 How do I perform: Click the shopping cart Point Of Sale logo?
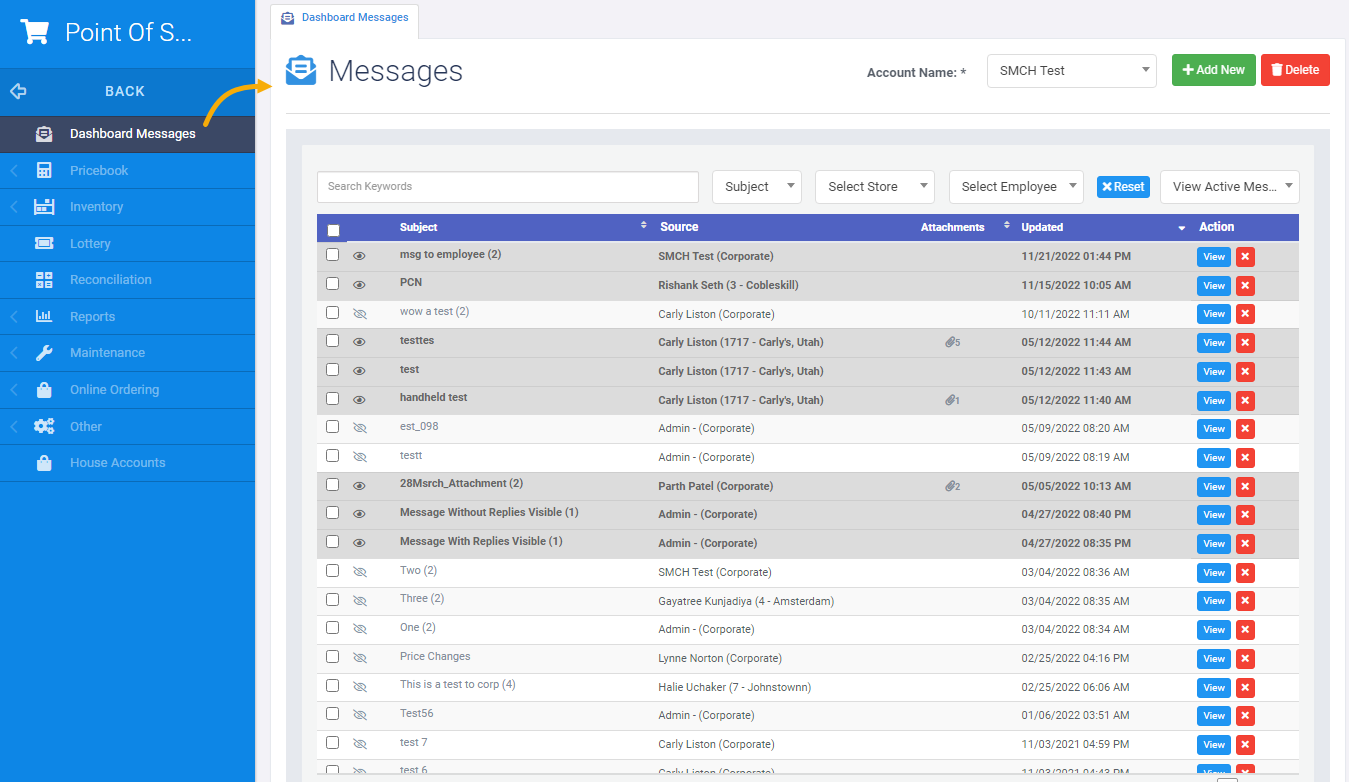click(x=35, y=31)
